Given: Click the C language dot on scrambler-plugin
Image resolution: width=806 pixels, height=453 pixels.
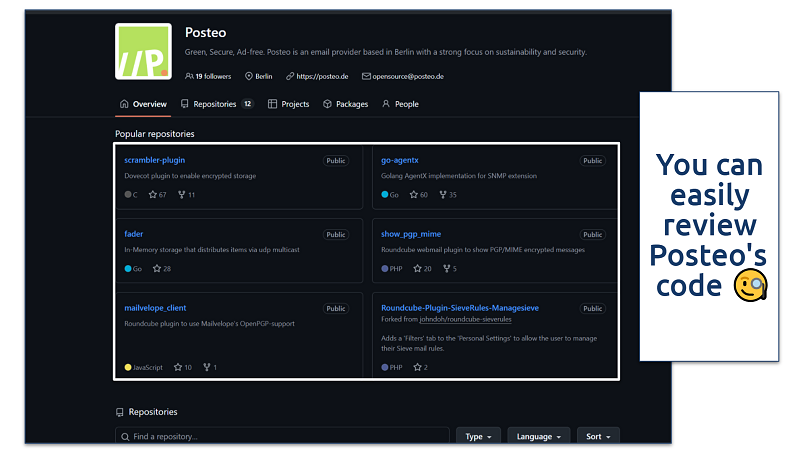Looking at the screenshot, I should (128, 195).
